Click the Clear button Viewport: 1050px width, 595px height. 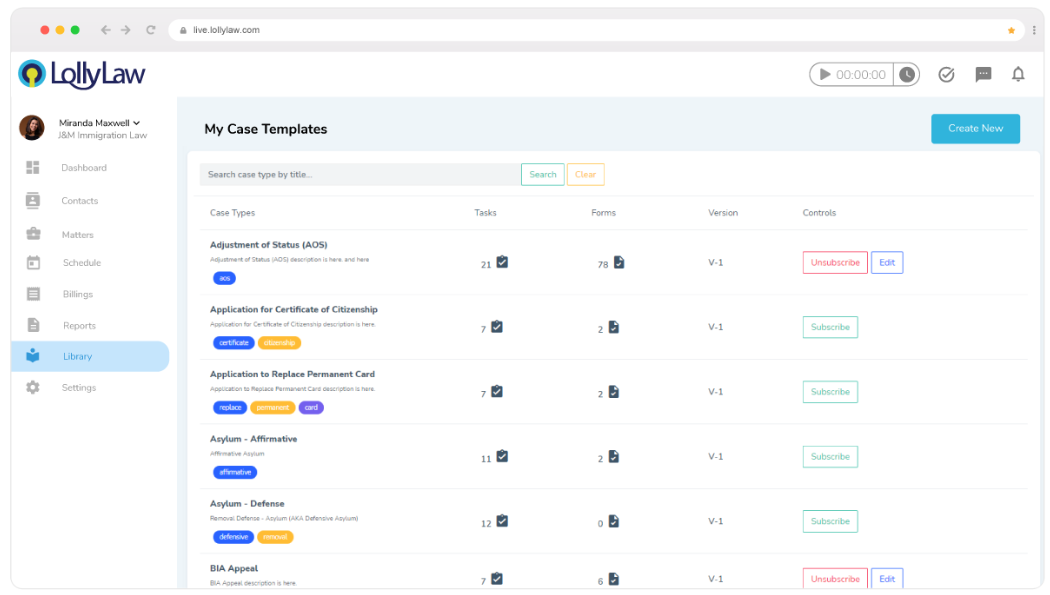pyautogui.click(x=585, y=175)
